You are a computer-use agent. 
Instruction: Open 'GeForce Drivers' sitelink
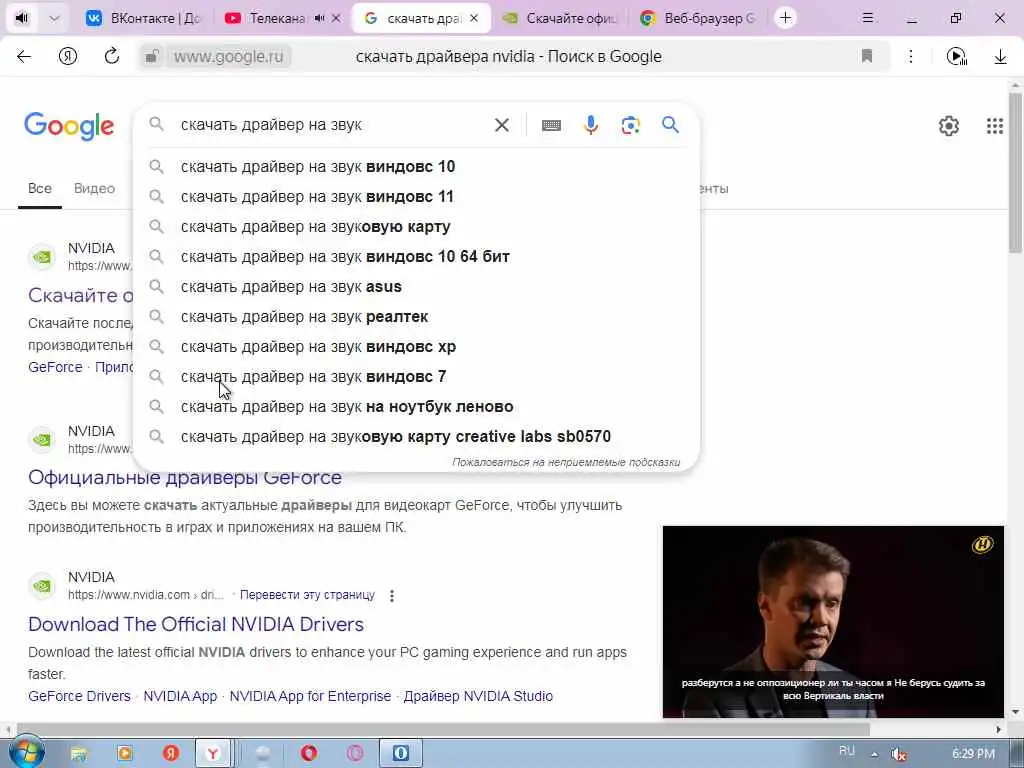point(79,696)
